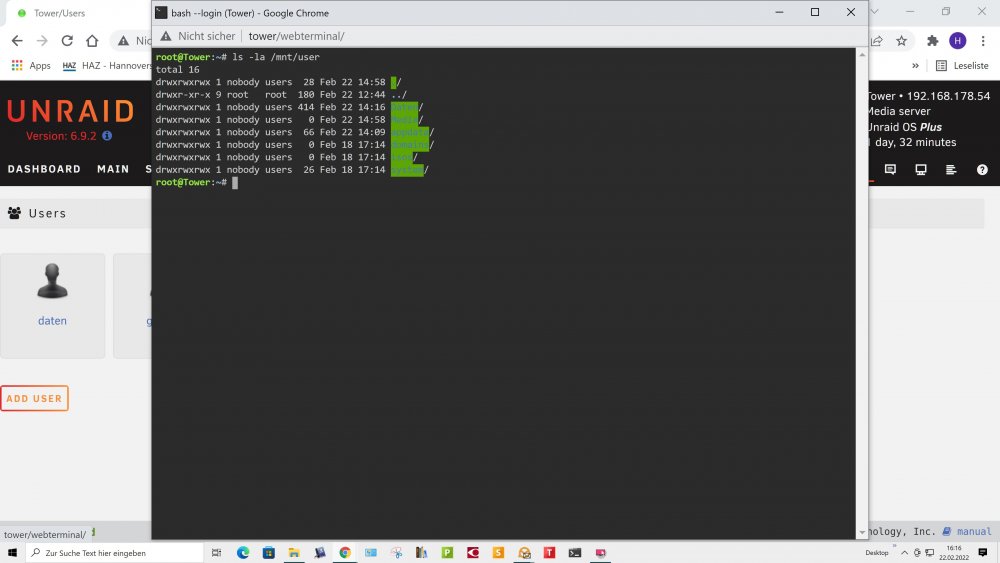Click the Nicht sicher warning in webterminal

click(198, 36)
